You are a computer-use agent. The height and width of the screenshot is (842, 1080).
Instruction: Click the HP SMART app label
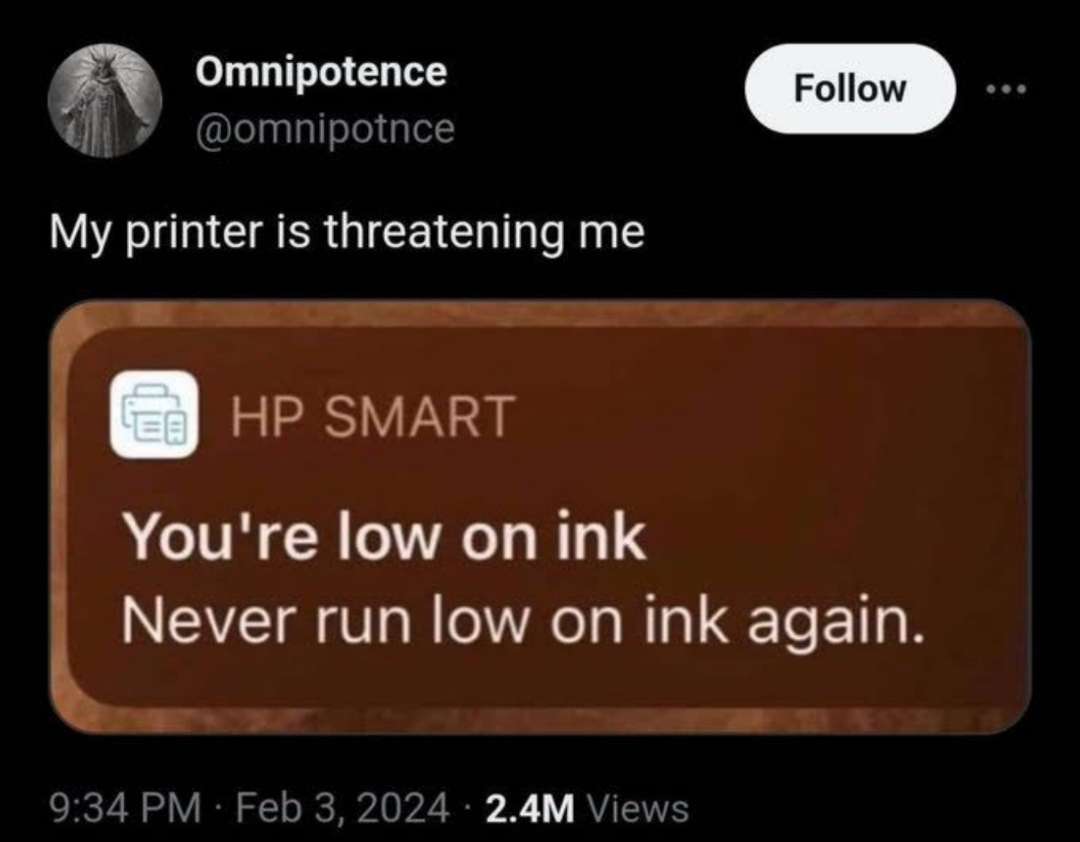(373, 416)
